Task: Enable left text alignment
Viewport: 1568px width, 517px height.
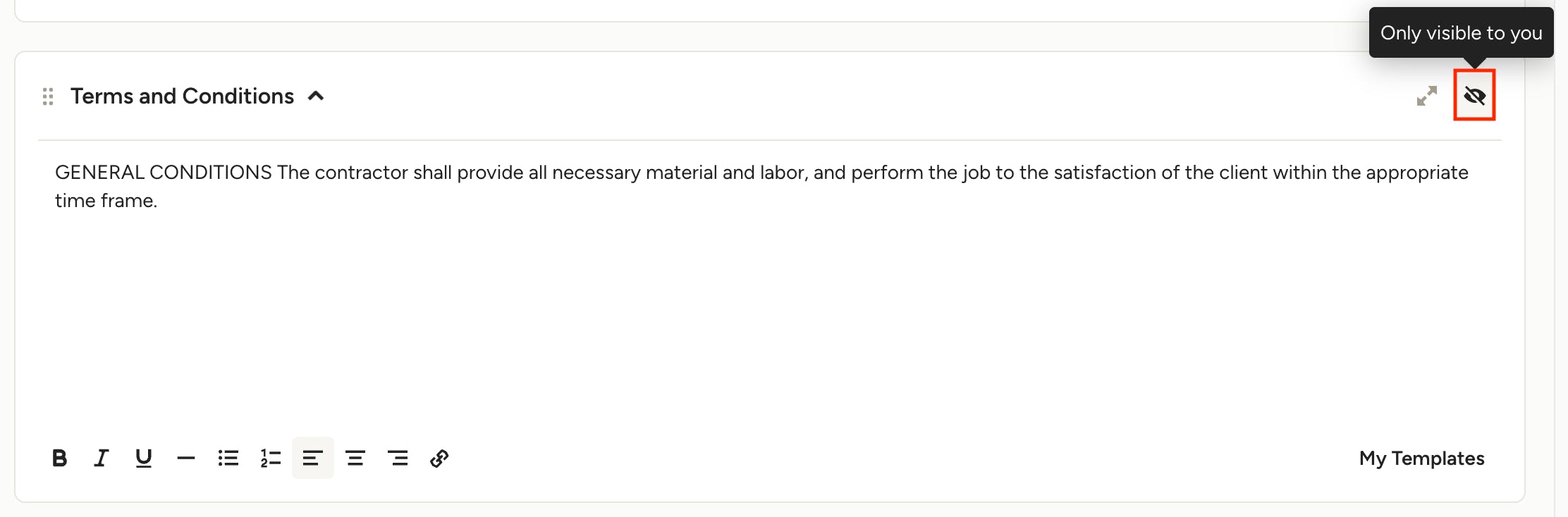Action: (x=313, y=459)
